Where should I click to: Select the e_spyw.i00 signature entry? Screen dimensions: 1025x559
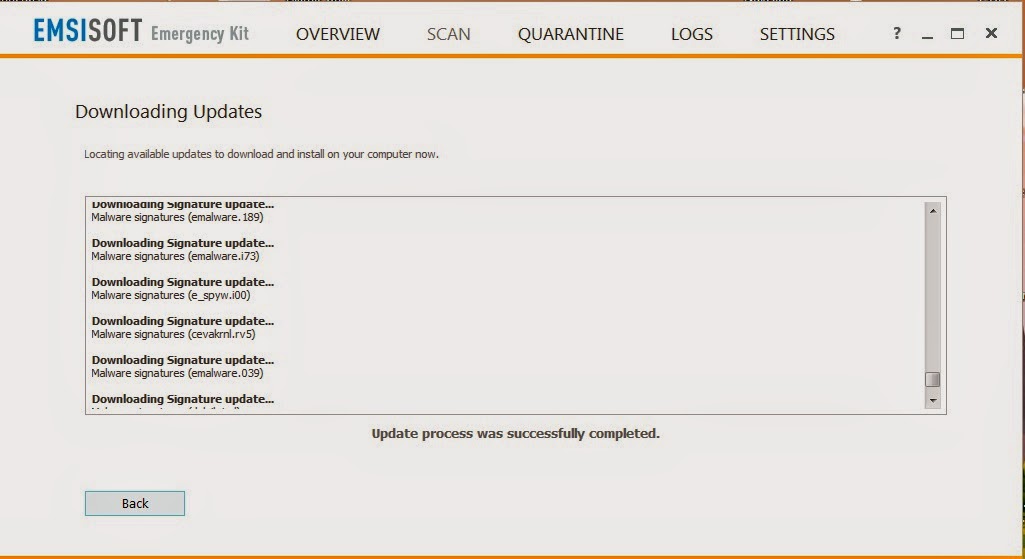pyautogui.click(x=171, y=296)
